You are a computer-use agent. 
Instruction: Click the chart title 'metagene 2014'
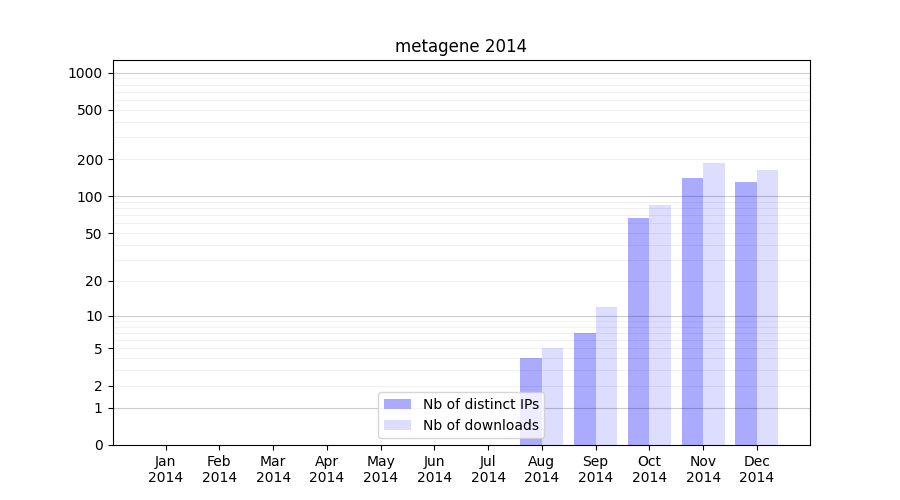pyautogui.click(x=460, y=46)
